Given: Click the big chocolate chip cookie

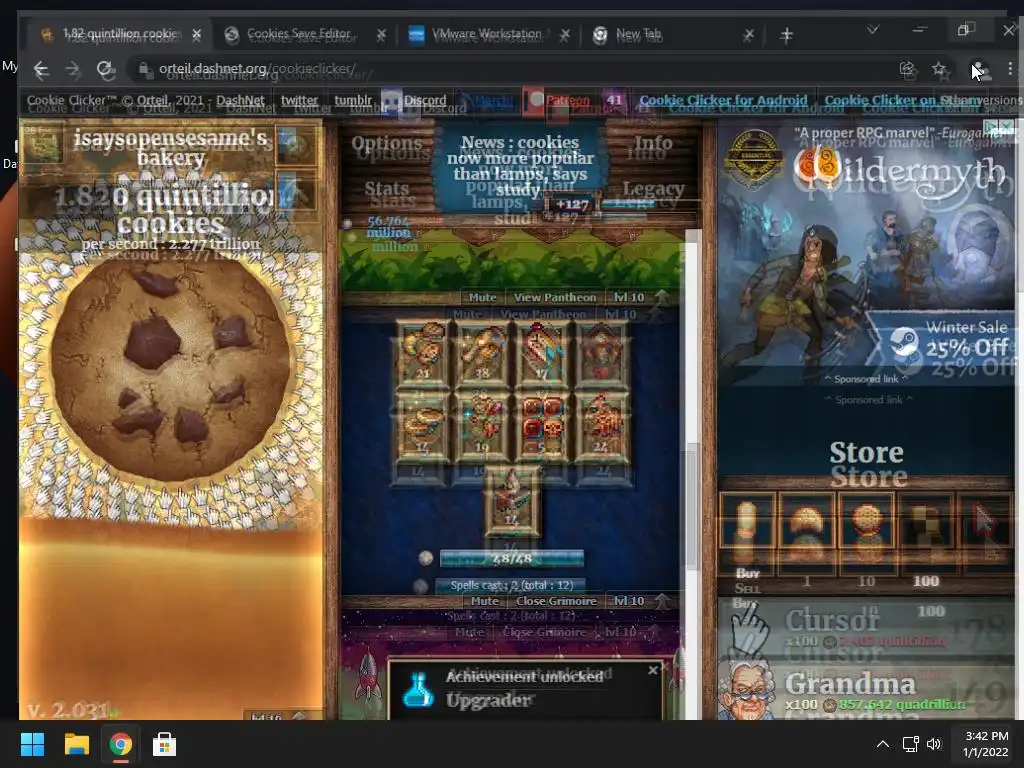Looking at the screenshot, I should [x=170, y=369].
